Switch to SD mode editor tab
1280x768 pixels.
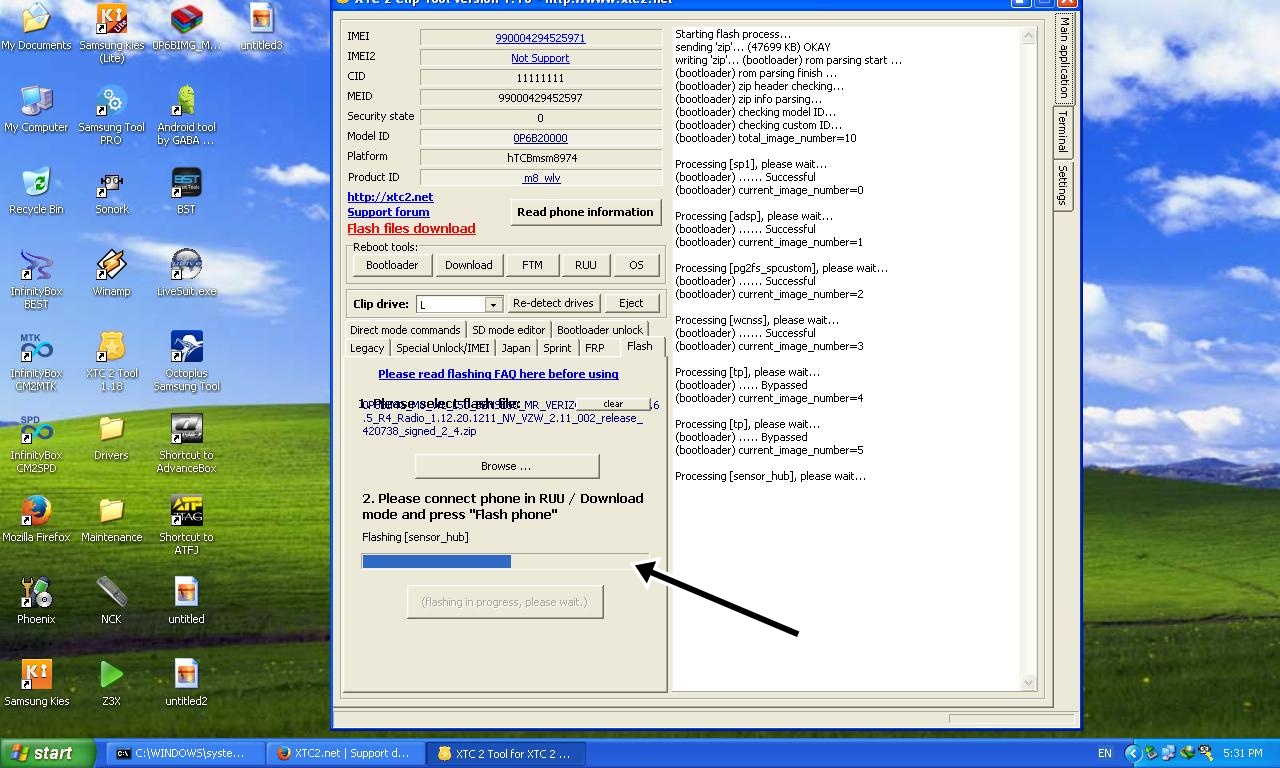pos(509,330)
